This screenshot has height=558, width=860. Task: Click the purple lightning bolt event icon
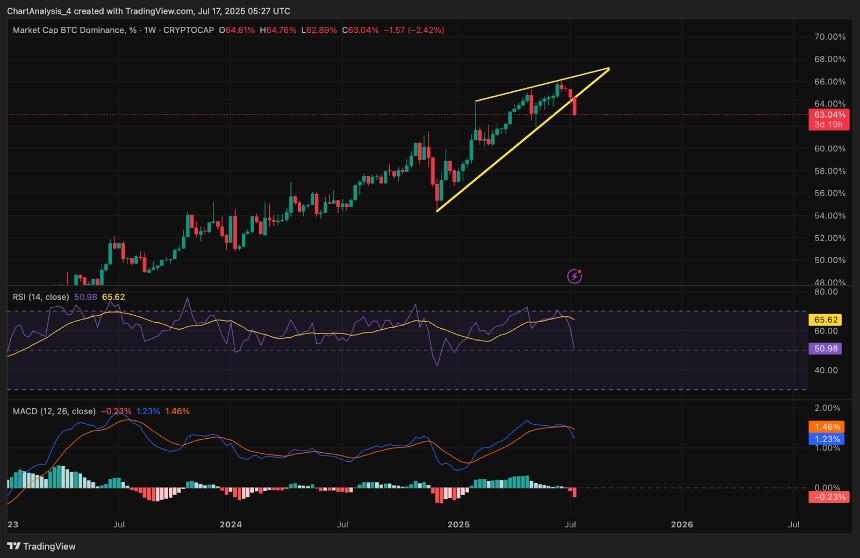(575, 274)
